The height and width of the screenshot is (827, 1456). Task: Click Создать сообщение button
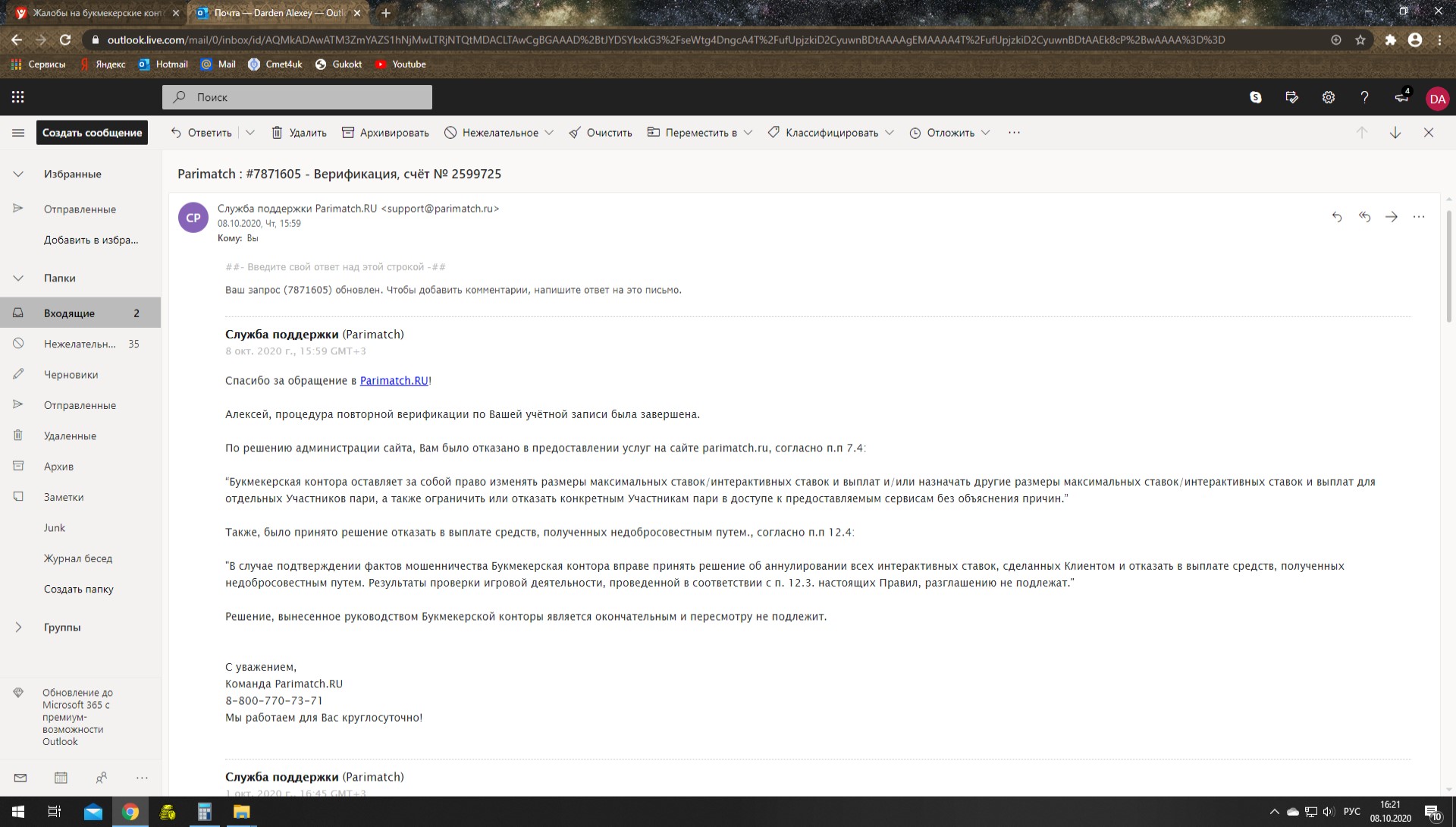pos(92,133)
